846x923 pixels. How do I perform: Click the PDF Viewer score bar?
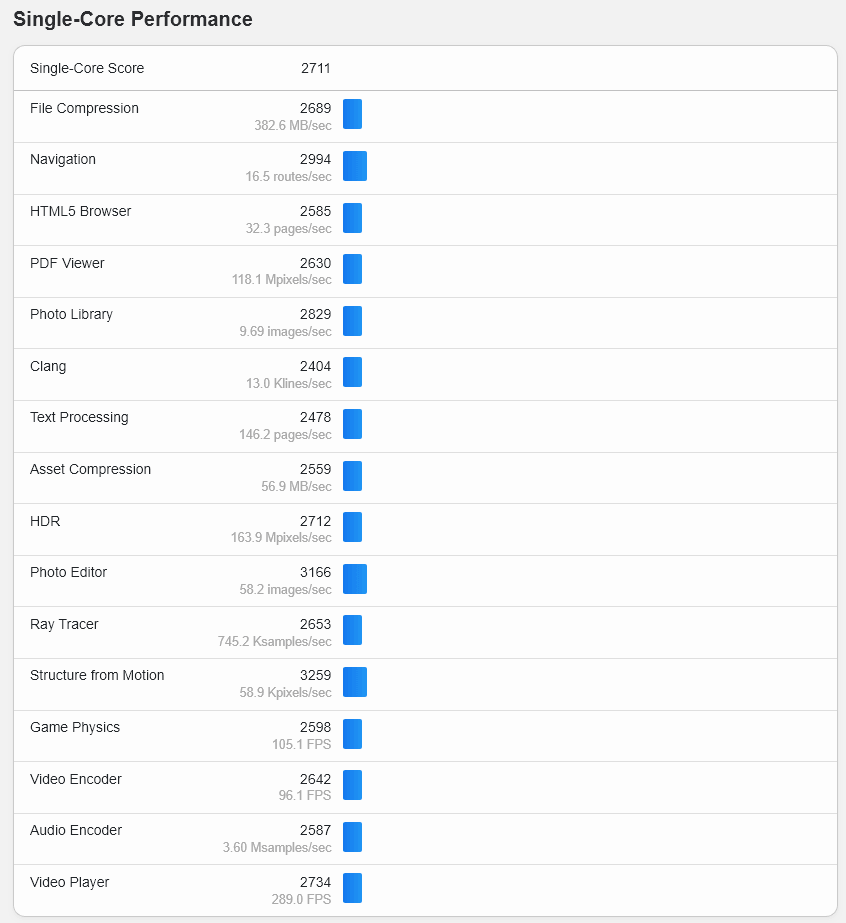[x=352, y=269]
